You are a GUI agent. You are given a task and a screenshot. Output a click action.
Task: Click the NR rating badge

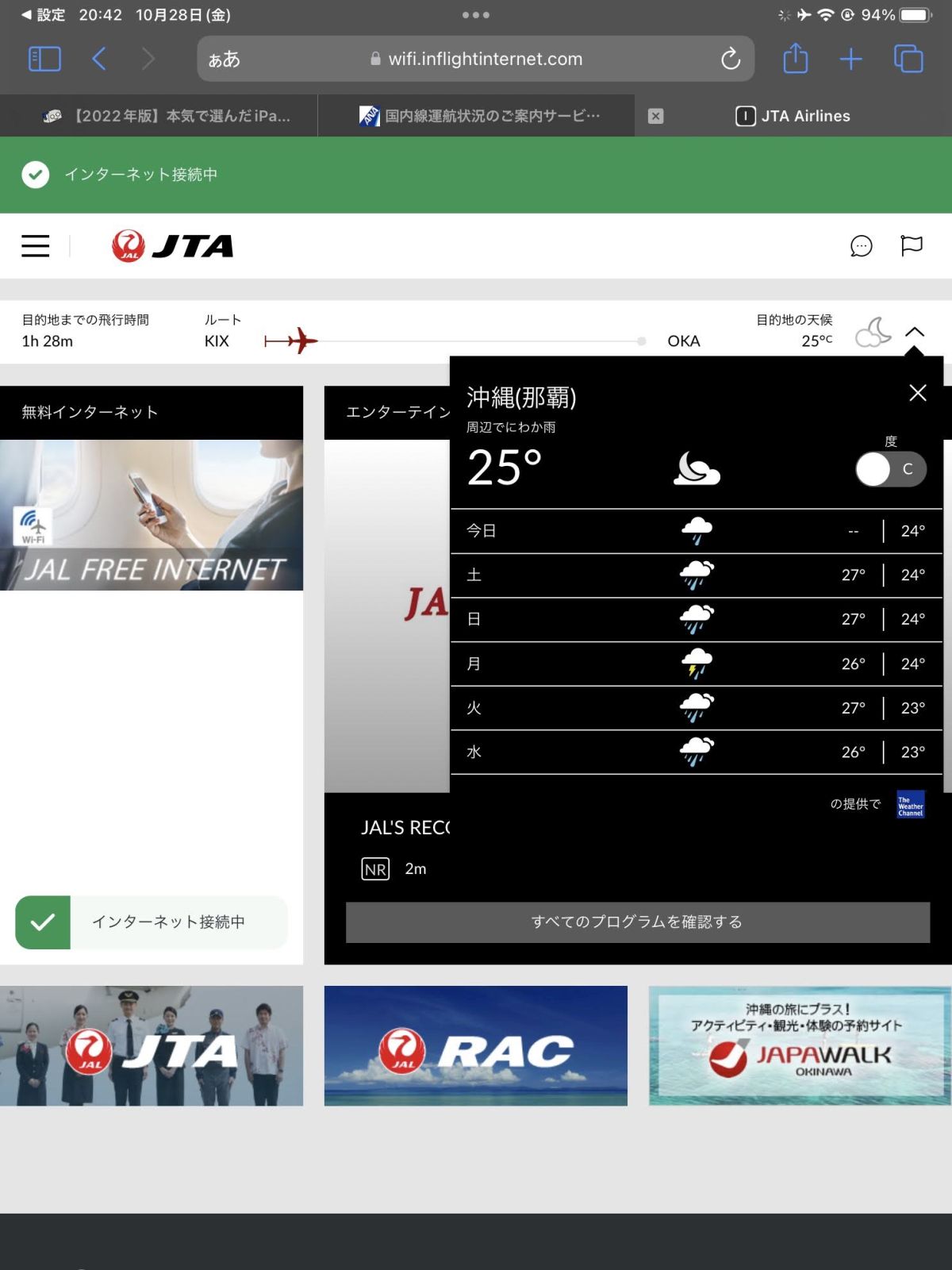click(375, 869)
